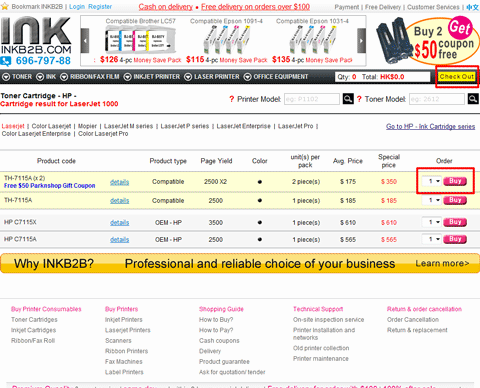Open Cash coupons footer link
Image resolution: width=480 pixels, height=388 pixels.
tap(219, 341)
